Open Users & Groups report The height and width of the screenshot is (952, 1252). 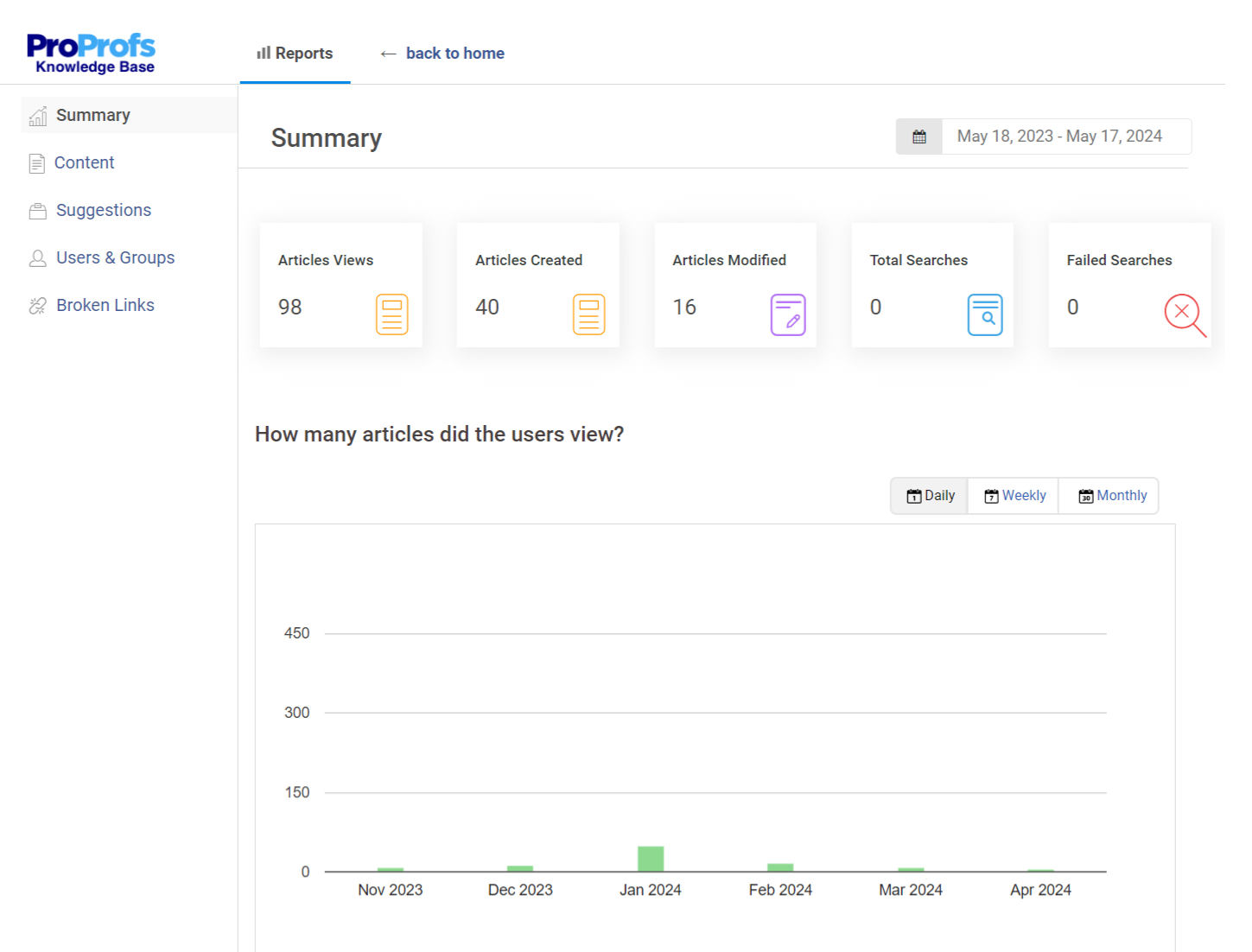115,257
